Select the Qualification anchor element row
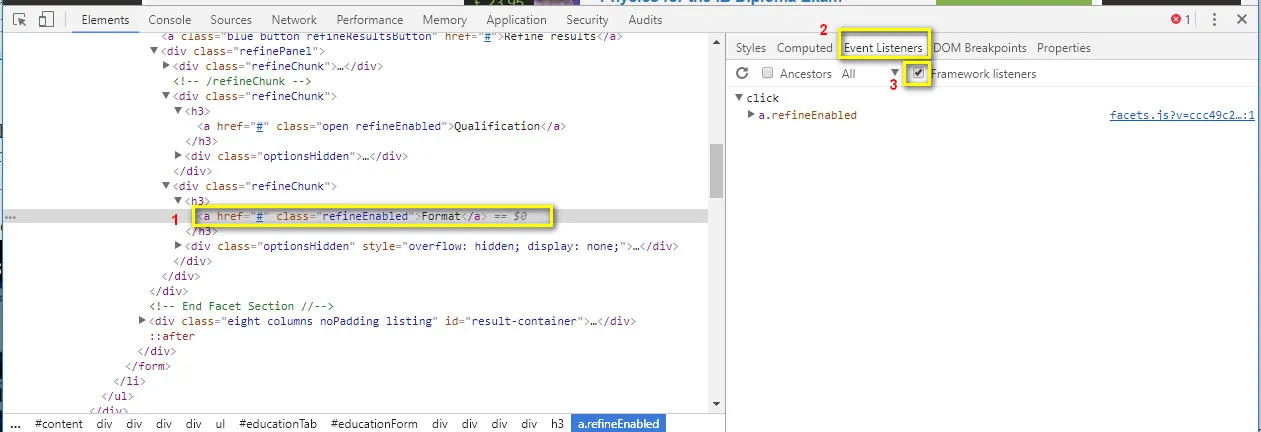This screenshot has height=432, width=1261. (384, 126)
